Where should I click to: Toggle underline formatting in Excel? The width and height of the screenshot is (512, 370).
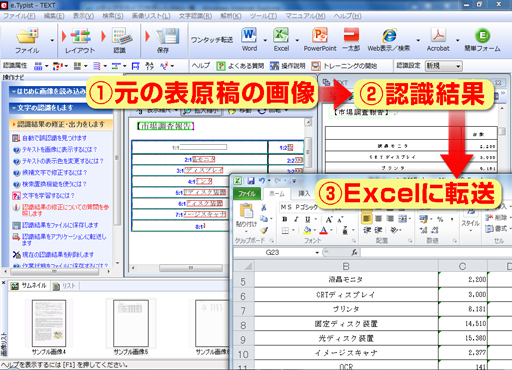pyautogui.click(x=307, y=219)
